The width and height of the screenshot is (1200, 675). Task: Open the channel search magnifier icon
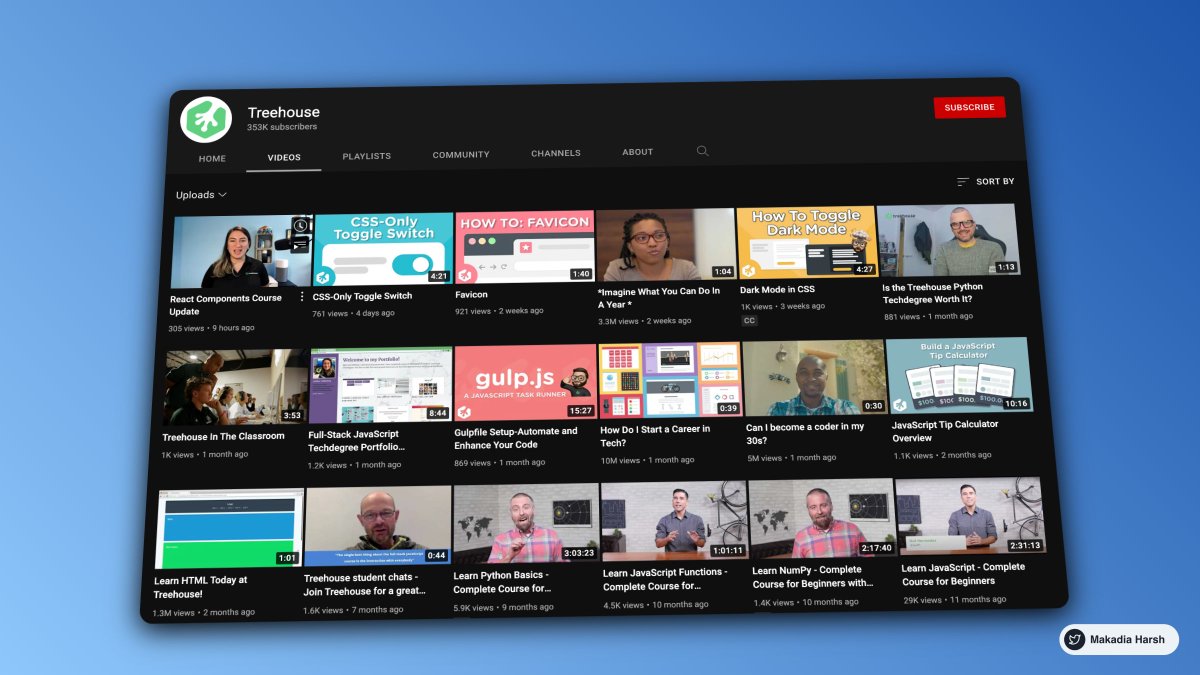pyautogui.click(x=702, y=150)
